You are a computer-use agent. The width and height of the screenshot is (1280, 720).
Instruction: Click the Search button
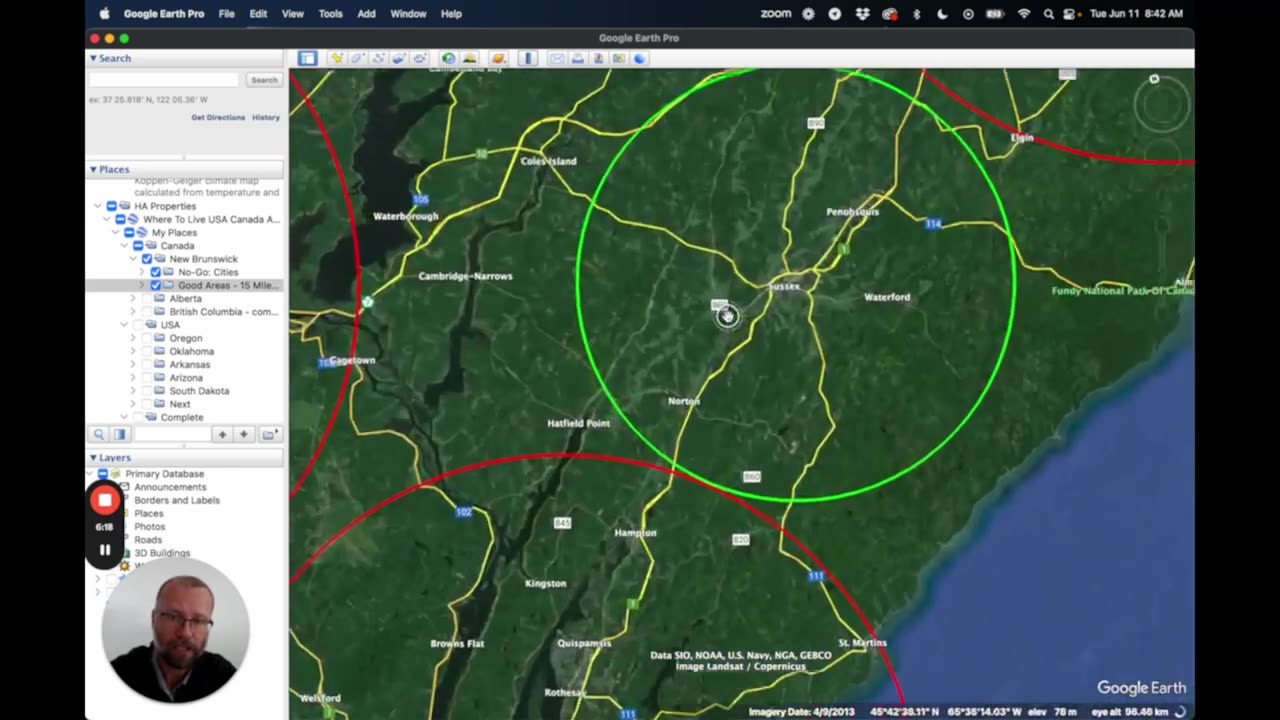pyautogui.click(x=264, y=80)
